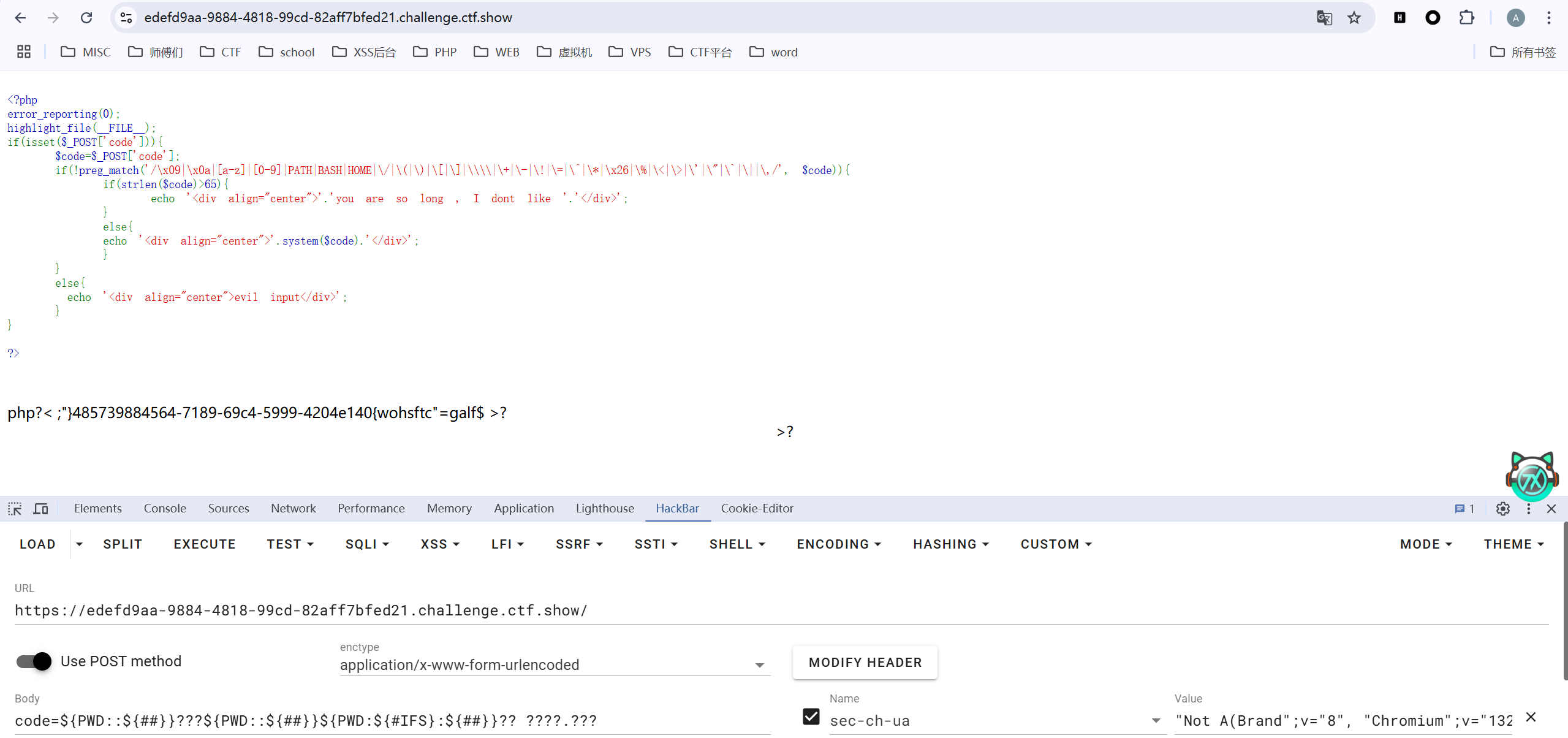Open the SHELL dropdown menu
The height and width of the screenshot is (738, 1568).
pos(737,544)
